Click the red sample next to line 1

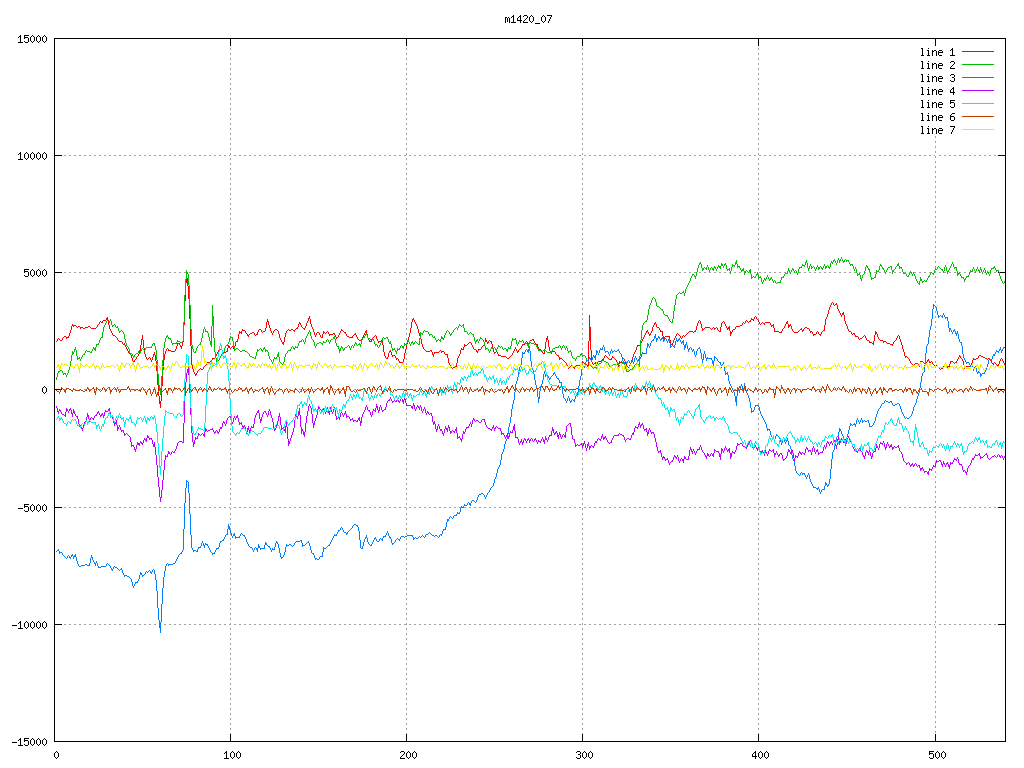pyautogui.click(x=978, y=52)
